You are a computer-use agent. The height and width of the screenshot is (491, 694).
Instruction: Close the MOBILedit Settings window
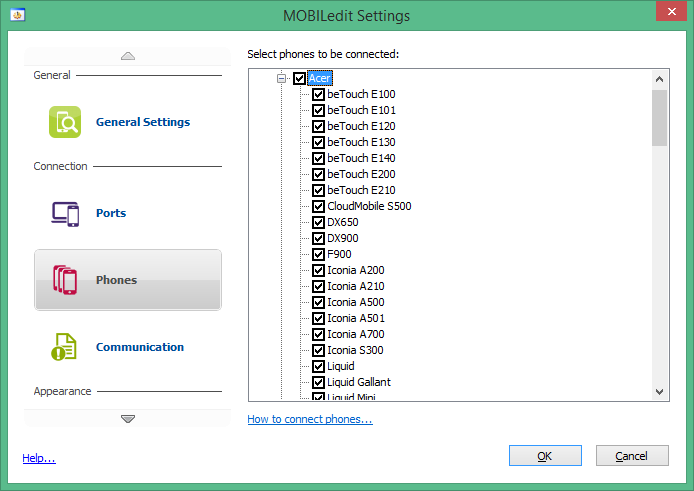click(671, 12)
